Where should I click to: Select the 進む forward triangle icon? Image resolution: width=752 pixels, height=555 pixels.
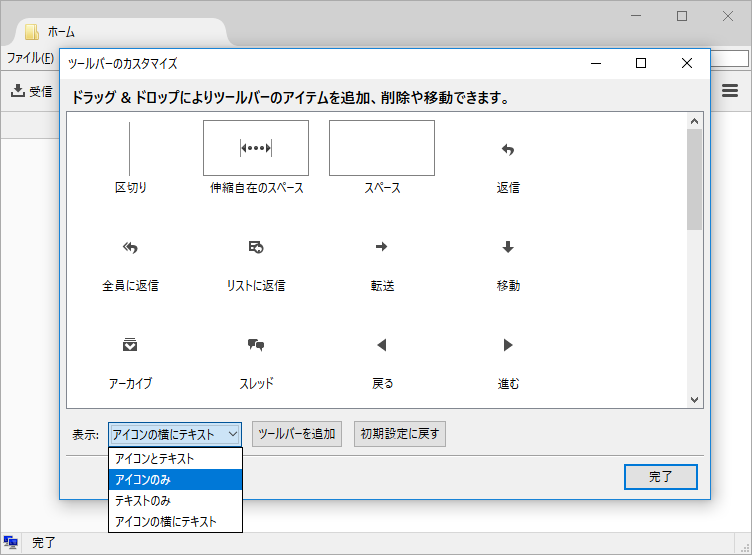pyautogui.click(x=508, y=345)
